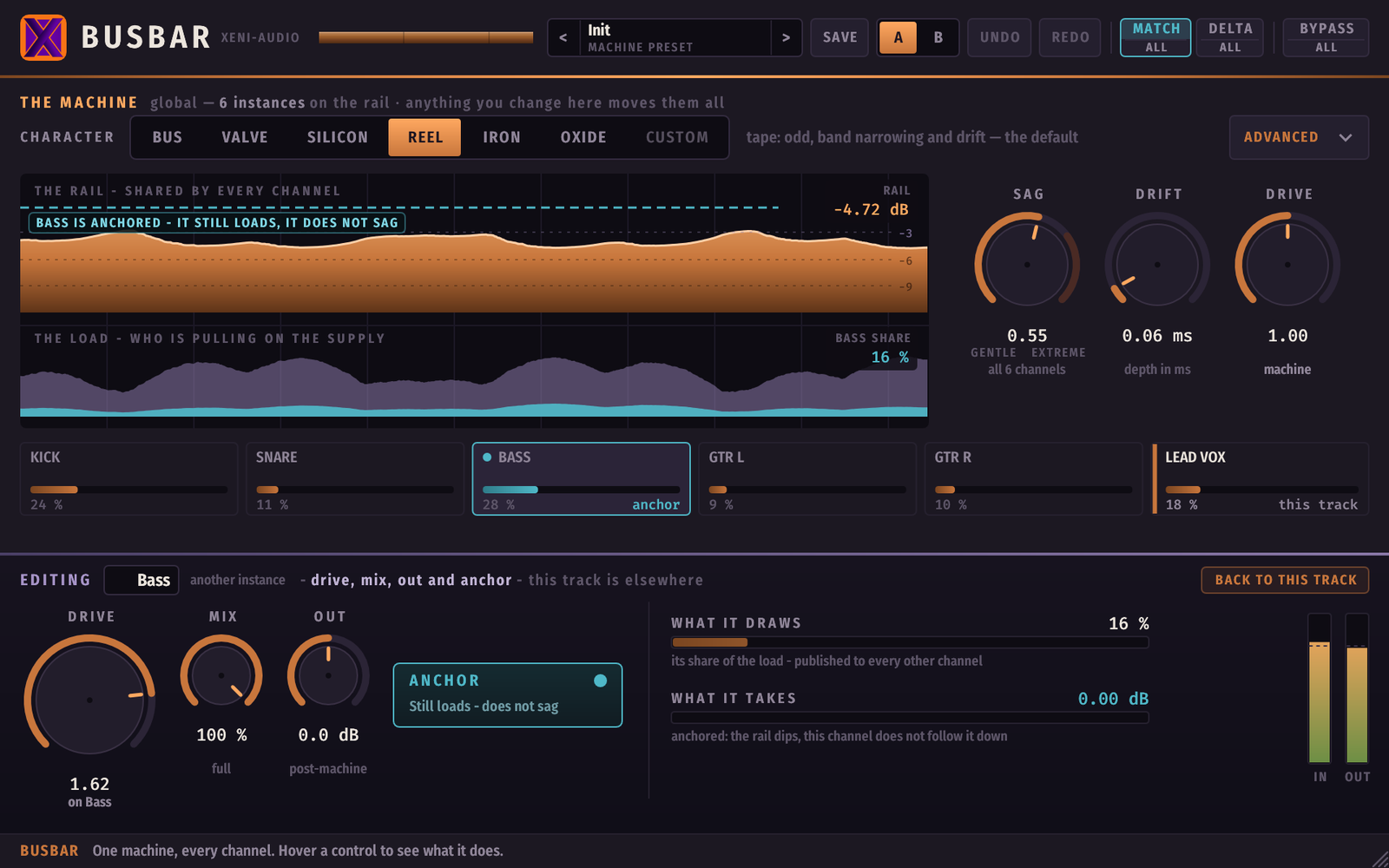The width and height of the screenshot is (1389, 868).
Task: Go to previous machine preset arrow
Action: (563, 37)
